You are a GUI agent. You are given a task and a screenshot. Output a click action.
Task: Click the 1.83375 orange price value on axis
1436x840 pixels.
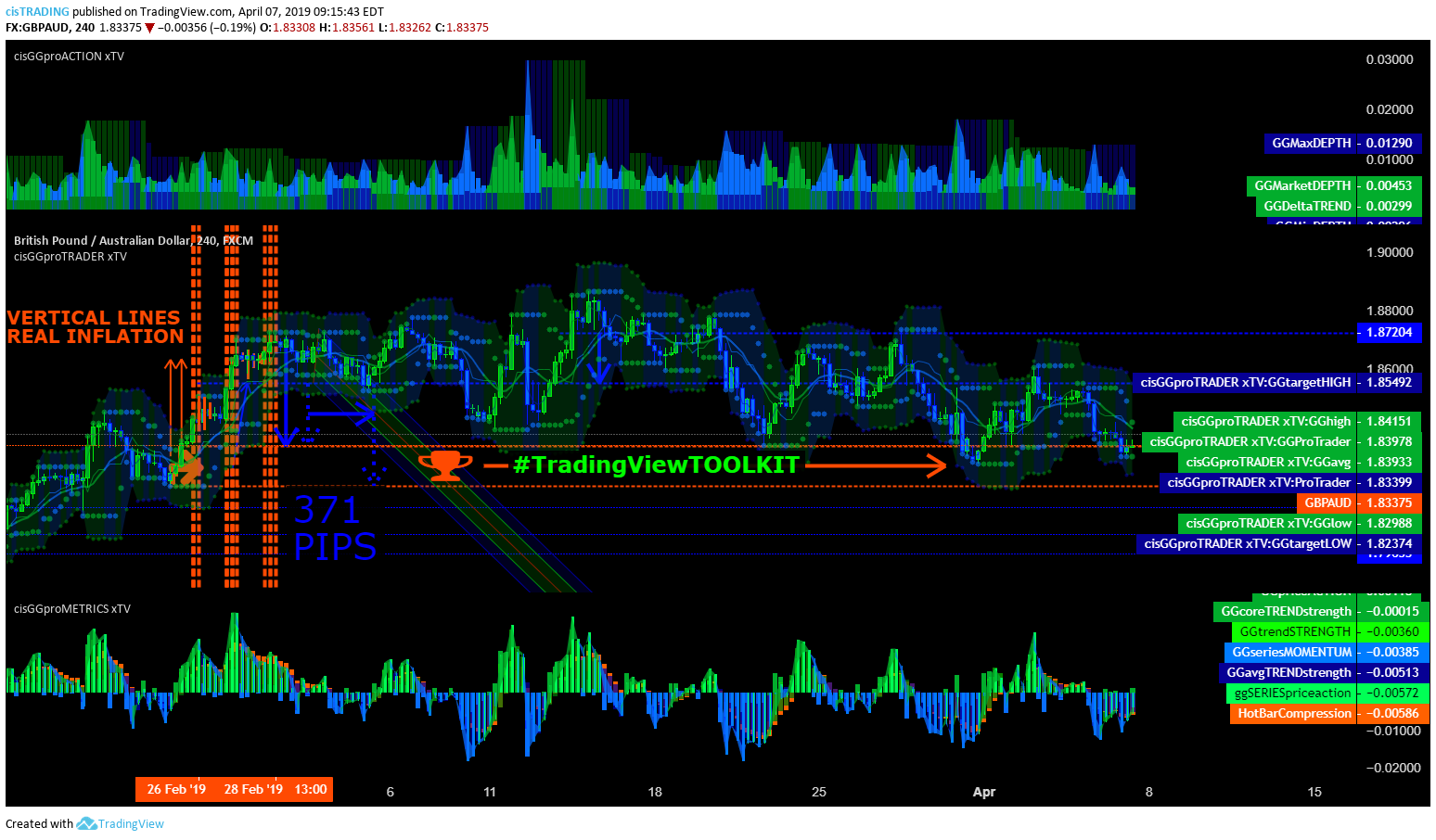point(1390,503)
